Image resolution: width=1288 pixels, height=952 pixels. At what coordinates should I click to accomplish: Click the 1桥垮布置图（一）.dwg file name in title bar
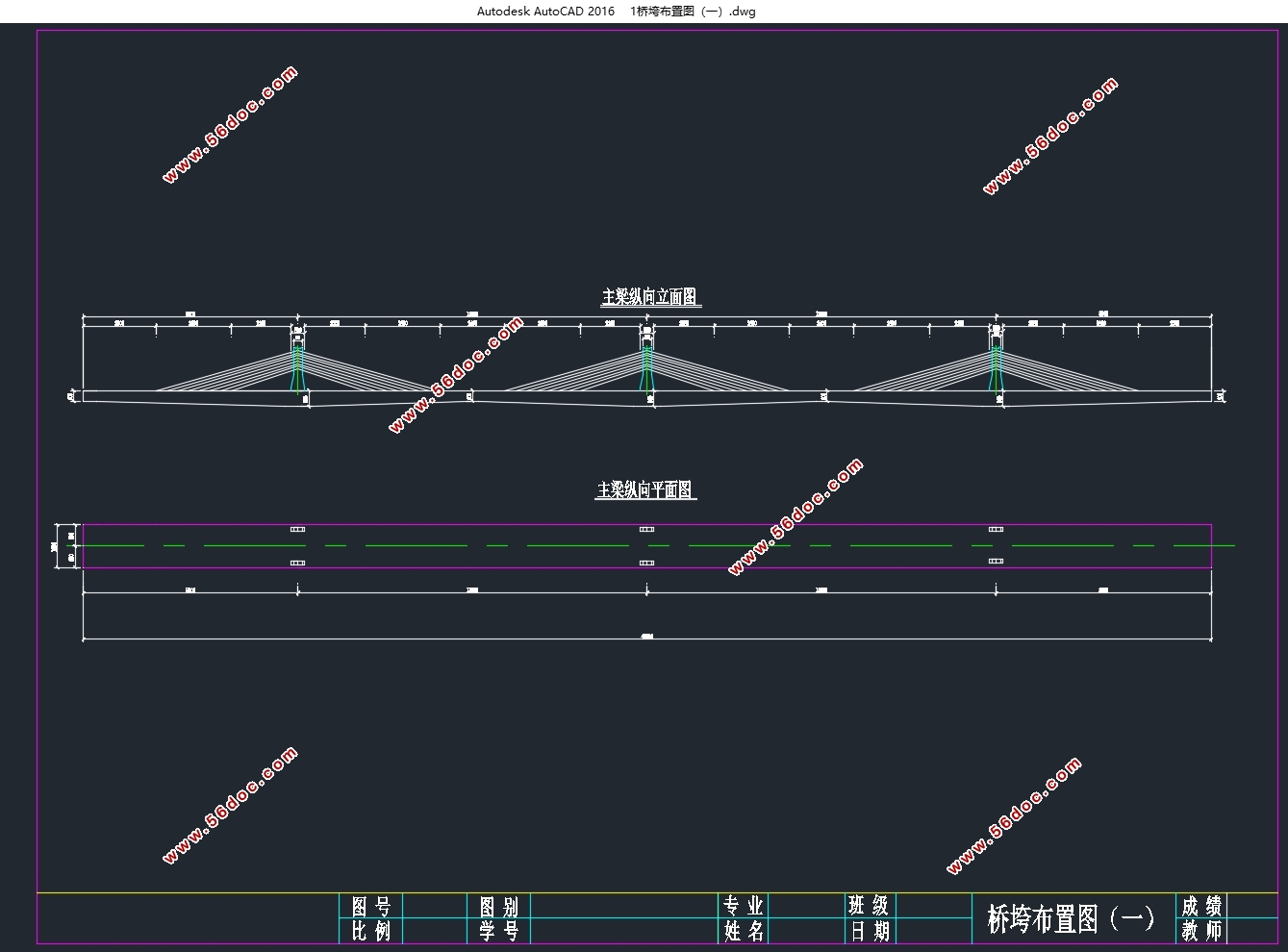click(693, 12)
